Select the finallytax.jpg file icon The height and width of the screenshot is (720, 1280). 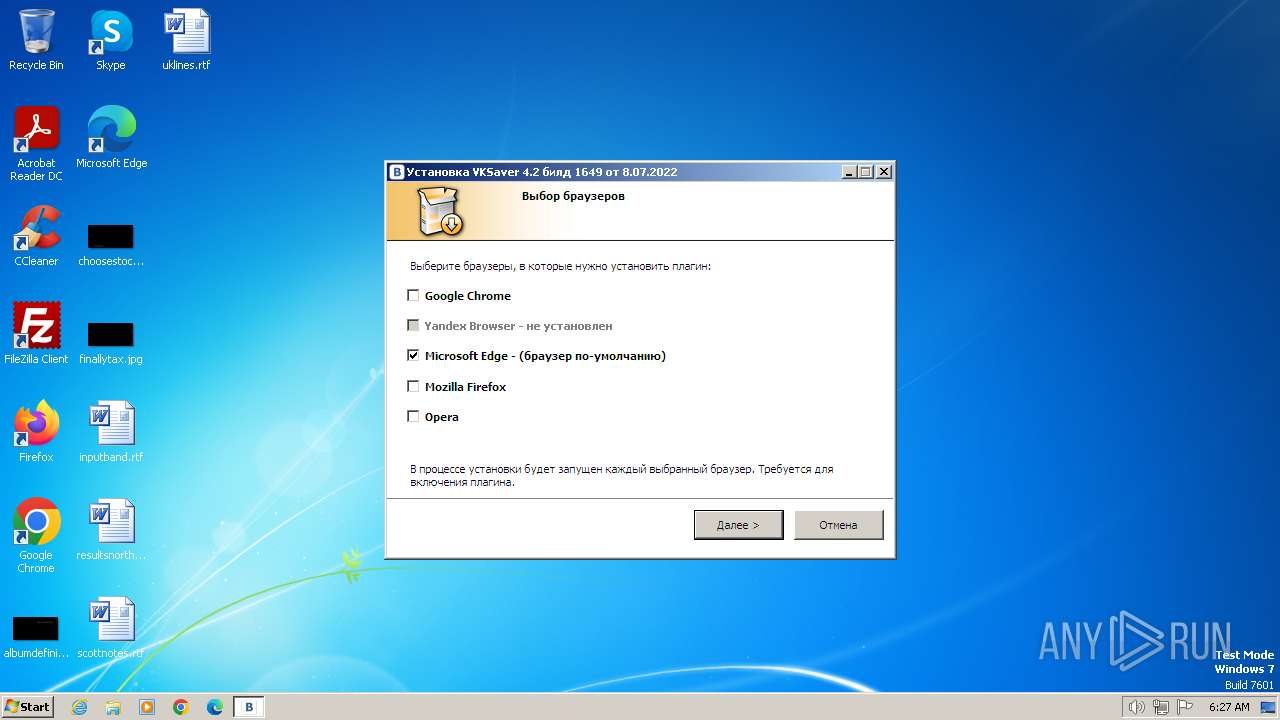(x=111, y=342)
